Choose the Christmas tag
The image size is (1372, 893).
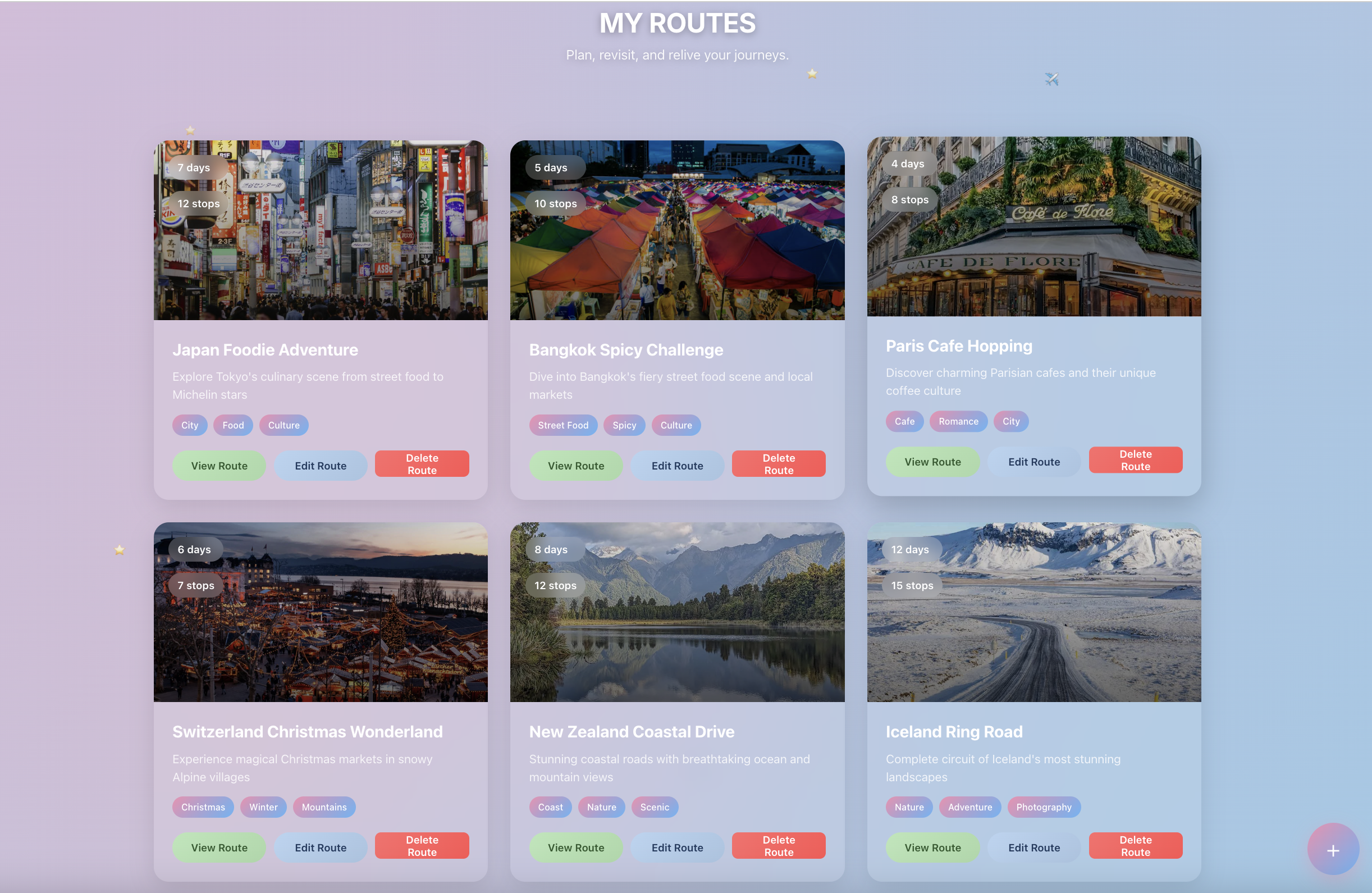coord(203,807)
